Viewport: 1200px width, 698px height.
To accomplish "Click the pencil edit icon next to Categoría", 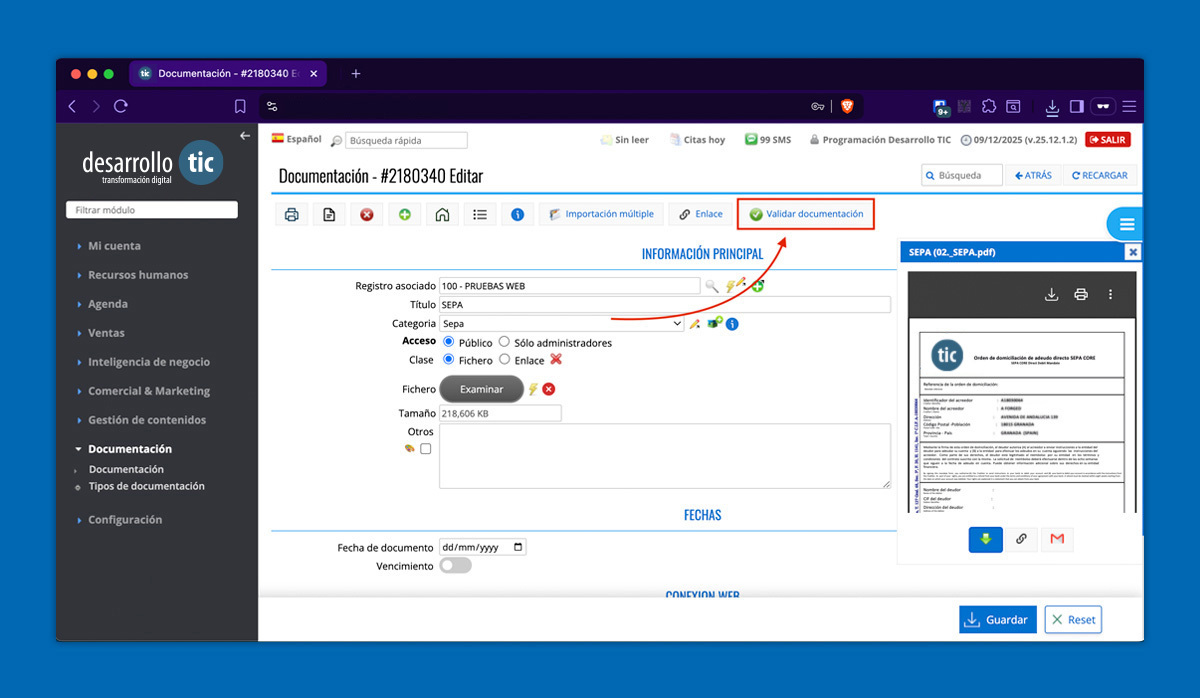I will pyautogui.click(x=695, y=323).
